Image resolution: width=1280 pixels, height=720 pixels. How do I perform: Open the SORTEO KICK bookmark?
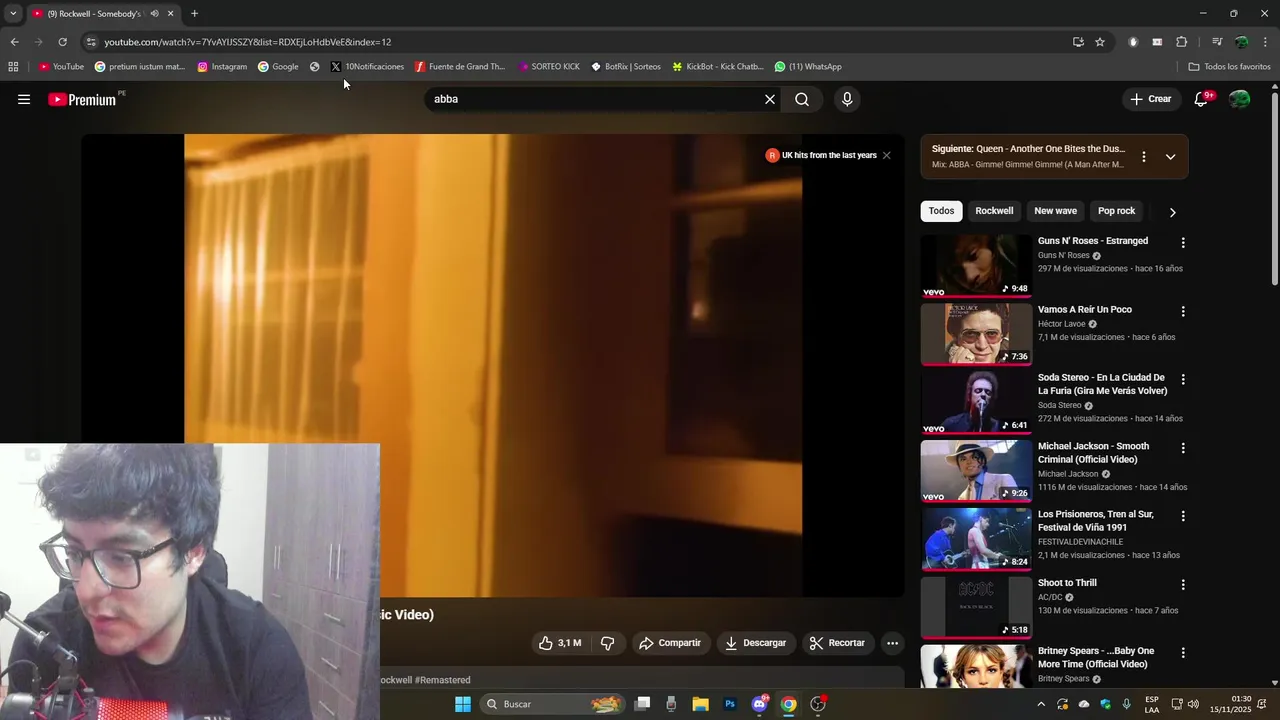[549, 67]
